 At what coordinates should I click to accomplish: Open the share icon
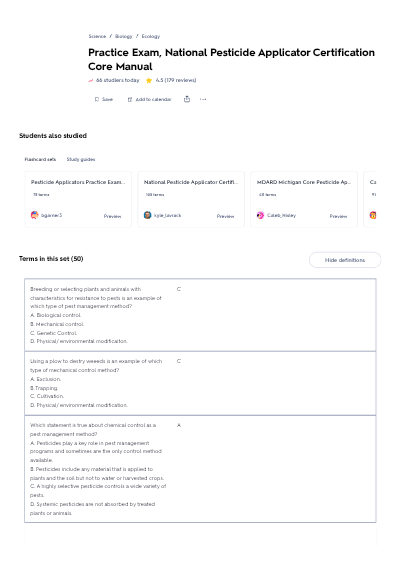[187, 99]
